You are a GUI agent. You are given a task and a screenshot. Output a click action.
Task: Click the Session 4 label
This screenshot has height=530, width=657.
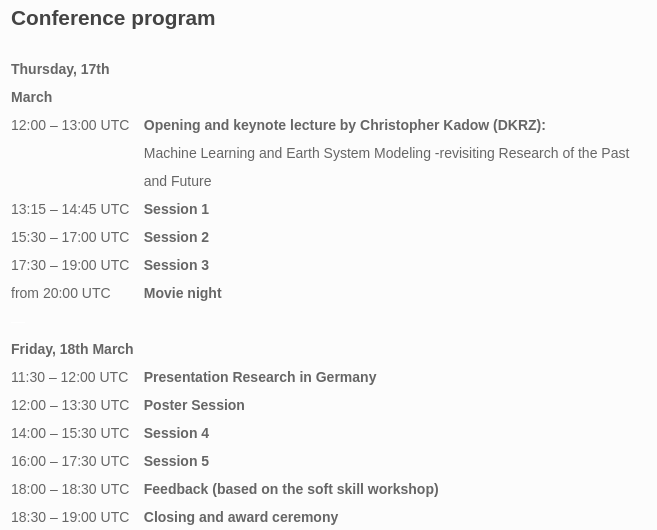176,433
